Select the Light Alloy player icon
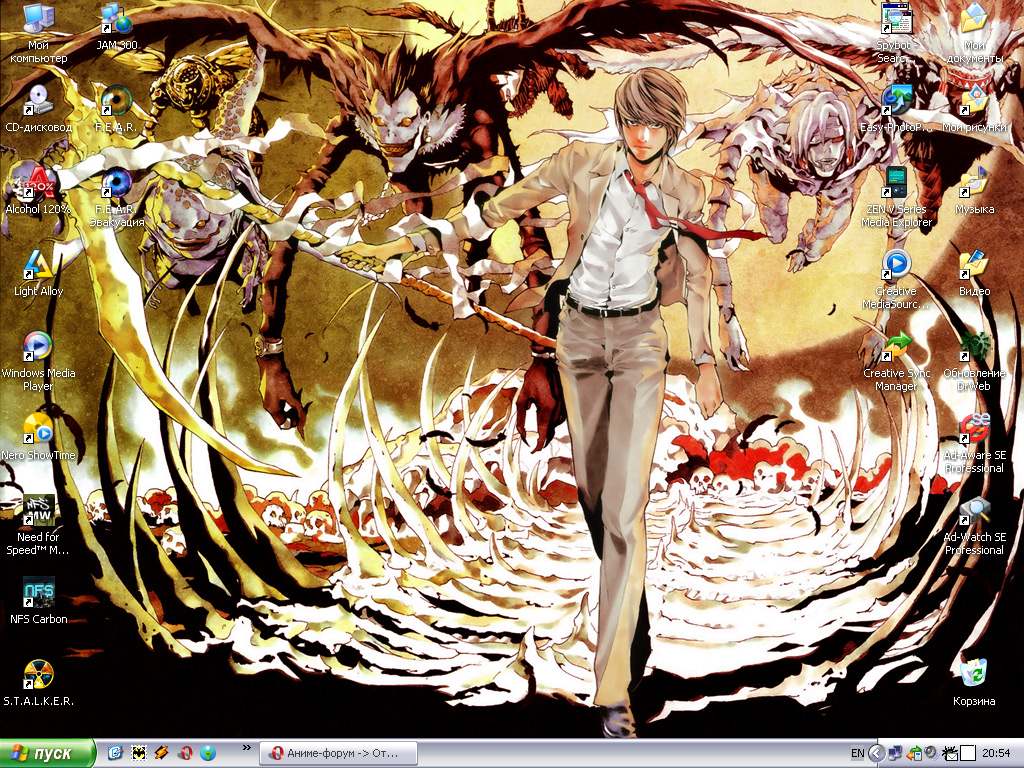1024x768 pixels. 39,273
